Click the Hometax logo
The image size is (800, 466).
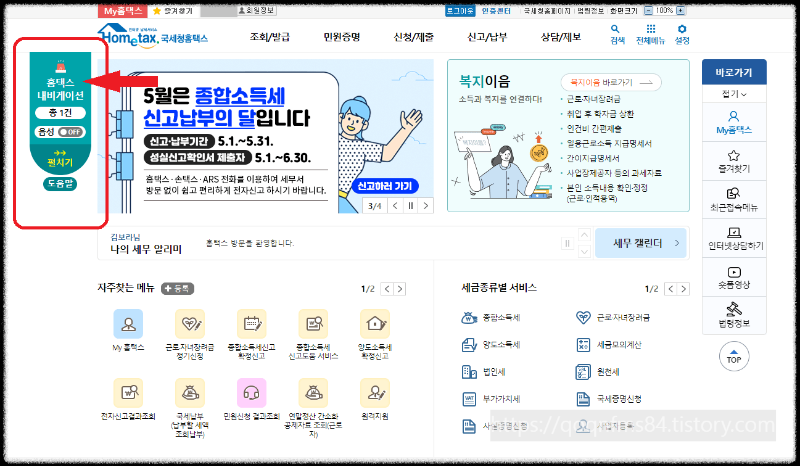153,36
